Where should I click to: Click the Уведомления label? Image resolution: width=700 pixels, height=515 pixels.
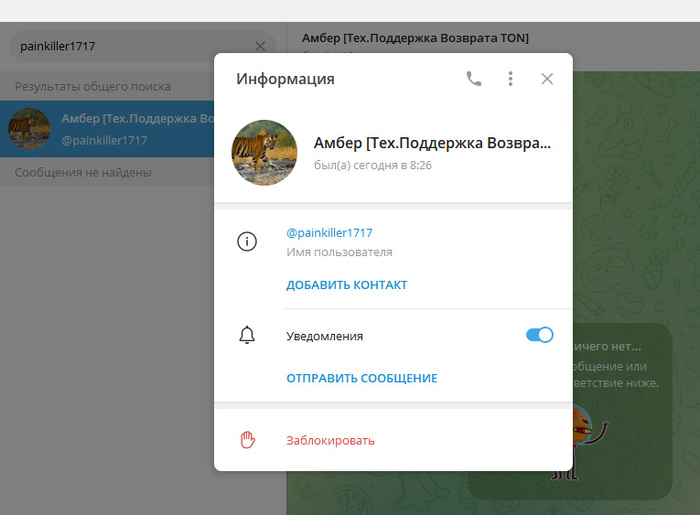325,336
